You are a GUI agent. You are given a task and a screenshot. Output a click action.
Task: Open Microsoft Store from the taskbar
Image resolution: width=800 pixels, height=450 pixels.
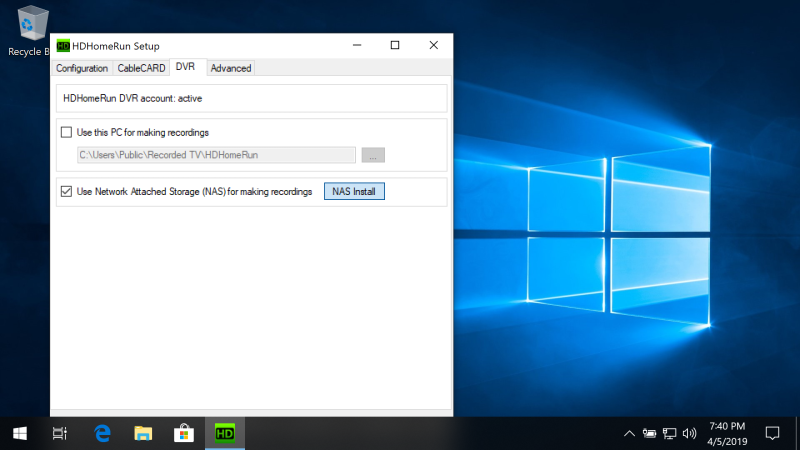[184, 434]
